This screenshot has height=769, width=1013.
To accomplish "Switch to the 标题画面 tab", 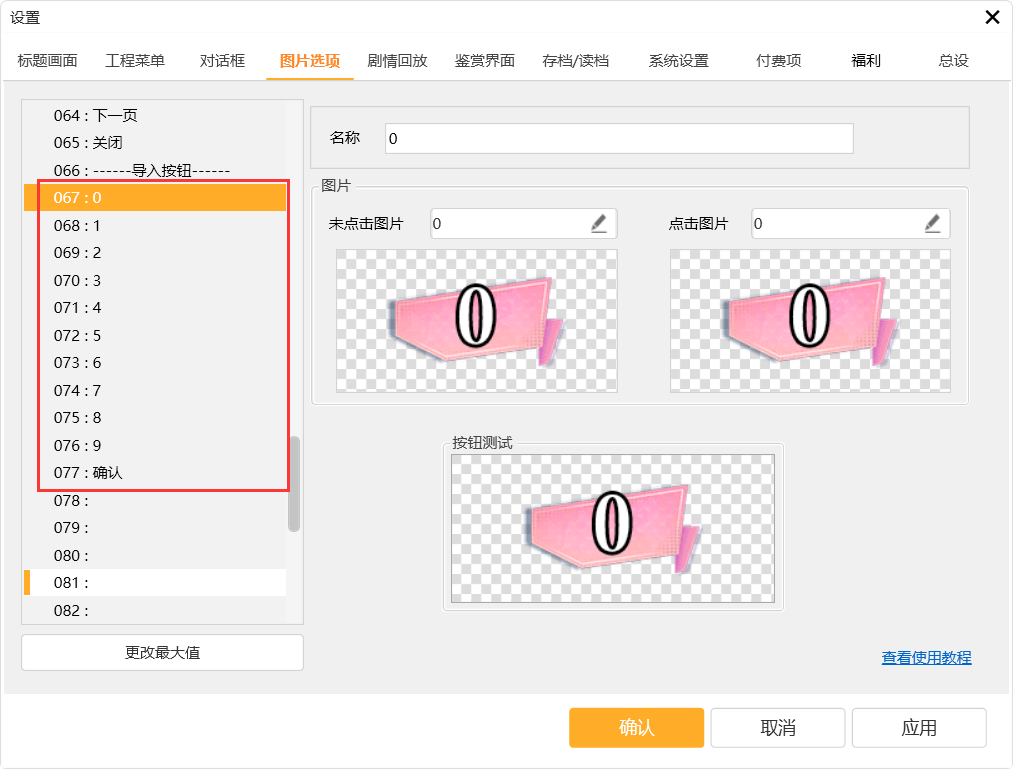I will [47, 61].
